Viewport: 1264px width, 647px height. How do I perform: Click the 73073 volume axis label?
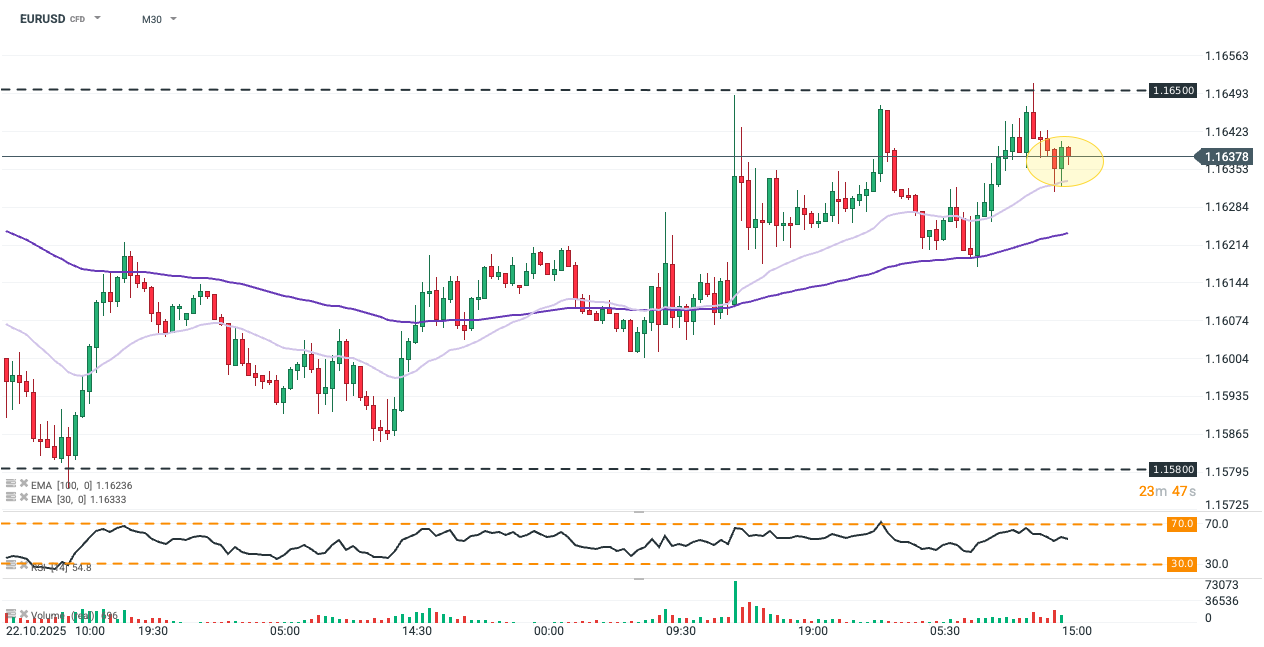tap(1222, 584)
